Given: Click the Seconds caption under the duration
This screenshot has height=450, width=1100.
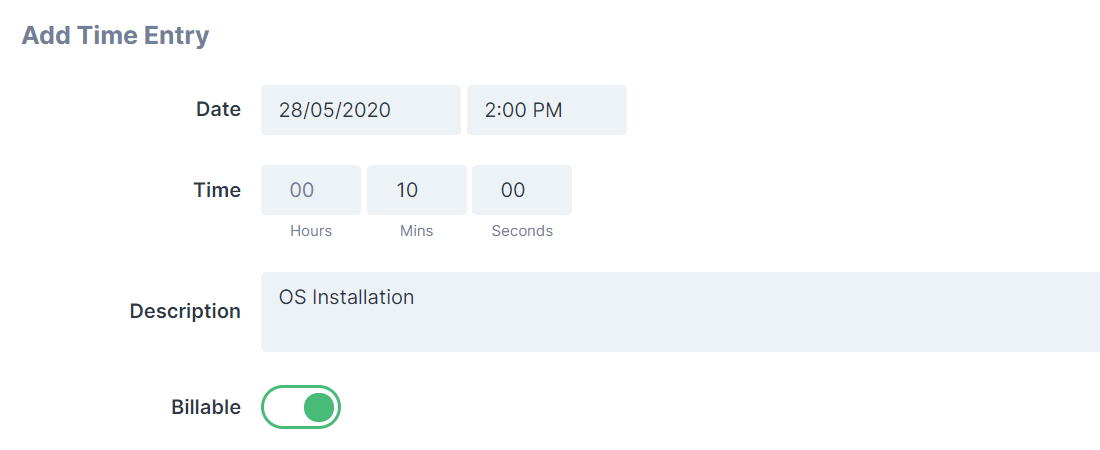Looking at the screenshot, I should tap(522, 231).
